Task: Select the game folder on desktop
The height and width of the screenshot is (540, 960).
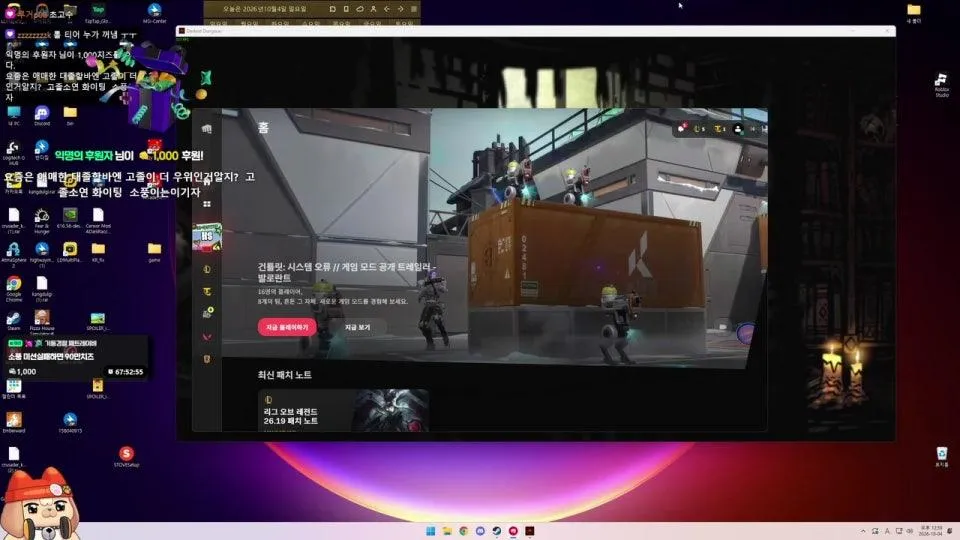Action: pyautogui.click(x=154, y=252)
